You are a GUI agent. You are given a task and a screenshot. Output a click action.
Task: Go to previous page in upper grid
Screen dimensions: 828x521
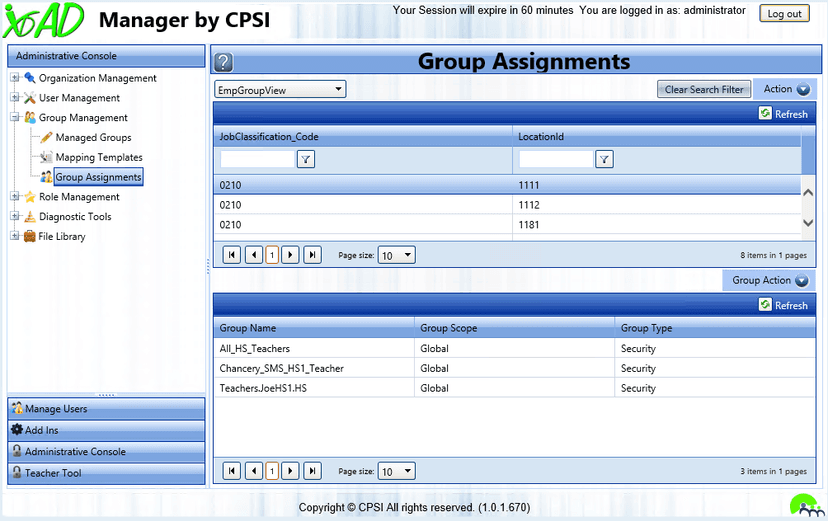tap(254, 255)
